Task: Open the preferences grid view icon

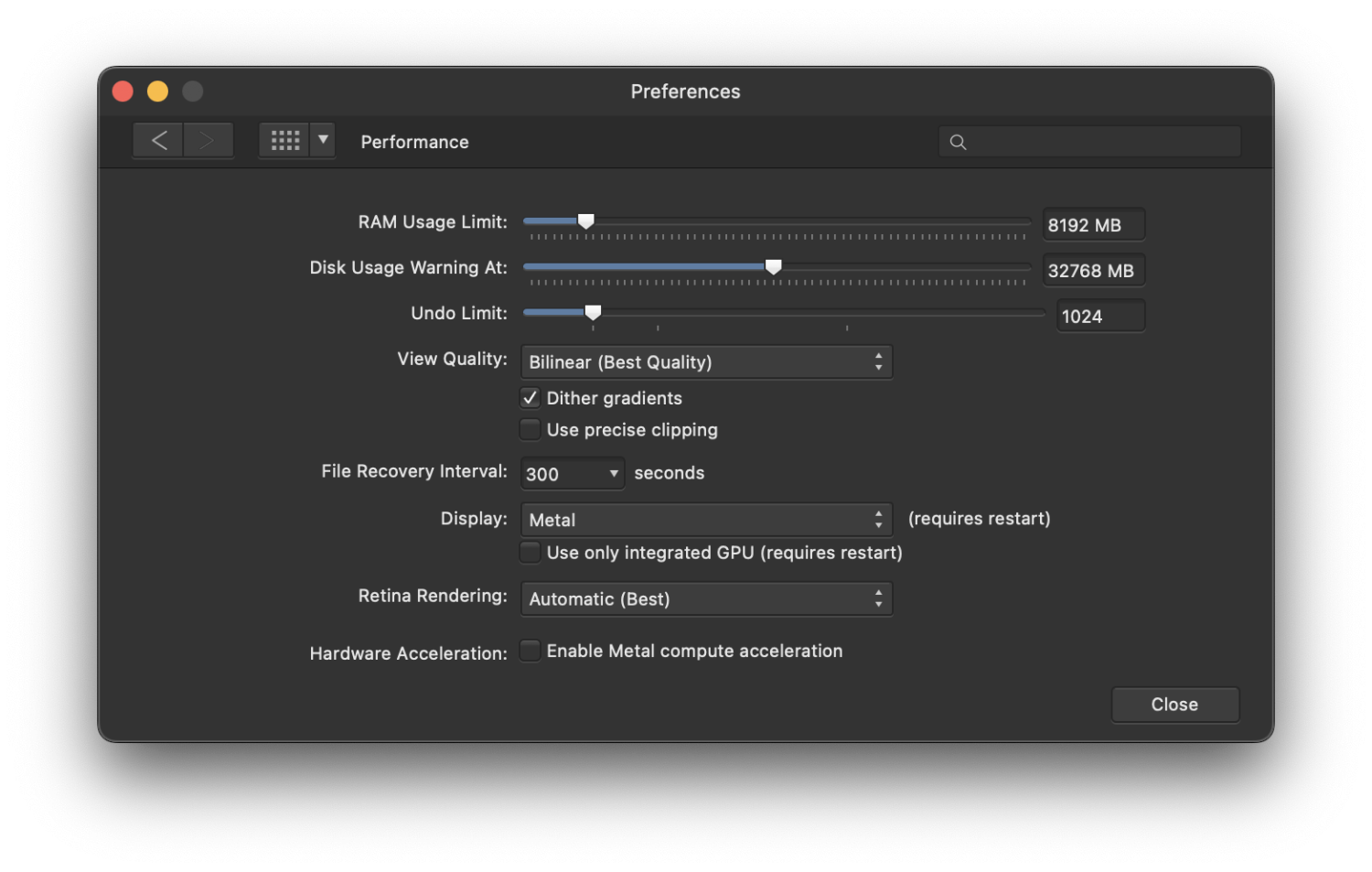Action: point(284,141)
